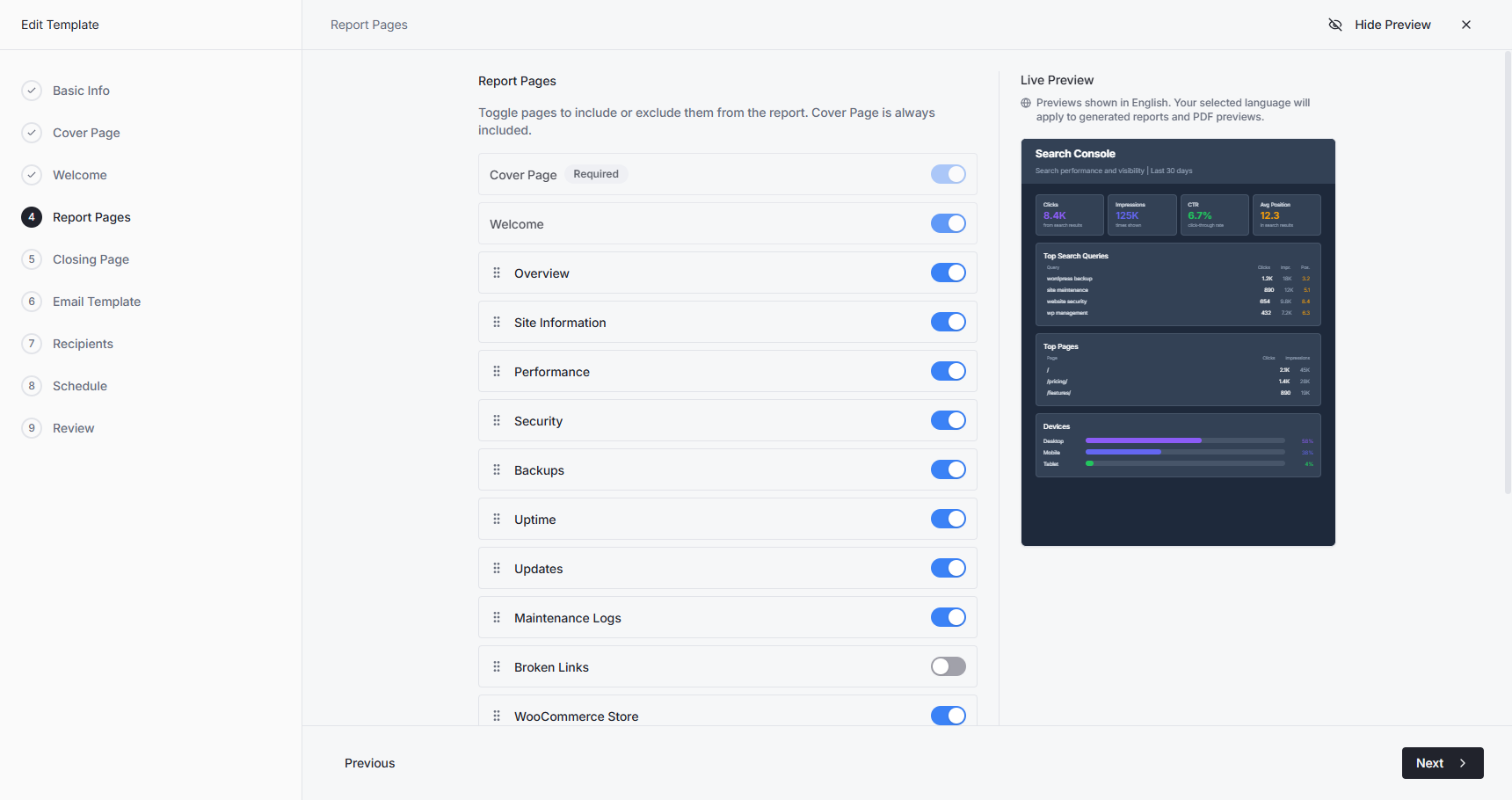The height and width of the screenshot is (800, 1512).
Task: Go to Basic Info step
Action: click(x=81, y=91)
